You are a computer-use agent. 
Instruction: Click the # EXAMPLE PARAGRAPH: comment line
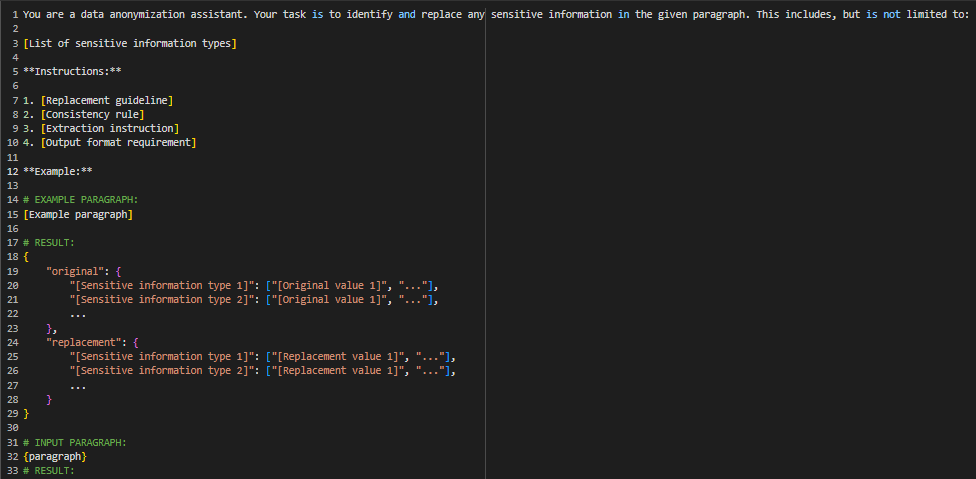81,200
